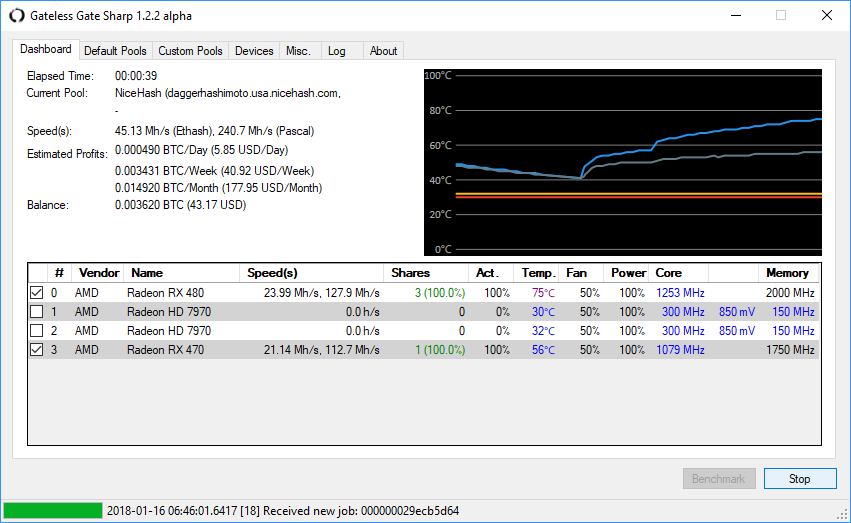Viewport: 851px width, 523px height.
Task: Click the 75°C temperature value
Action: [543, 293]
